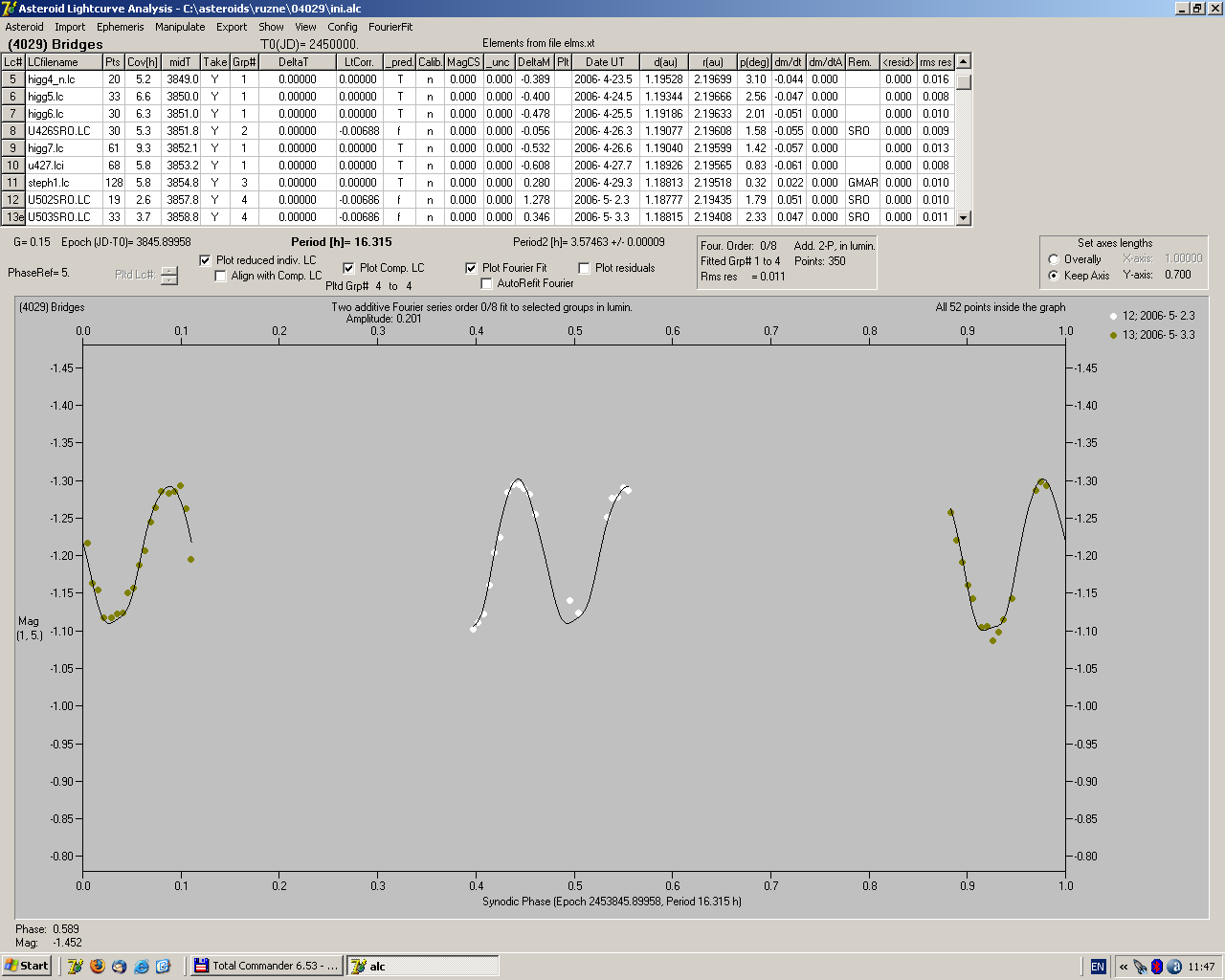Click the fifth quick launch icon

(163, 967)
